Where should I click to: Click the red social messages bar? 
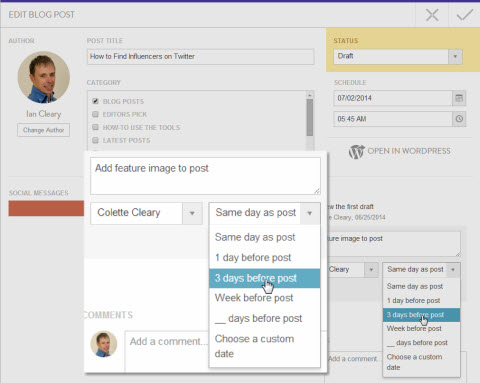point(46,208)
